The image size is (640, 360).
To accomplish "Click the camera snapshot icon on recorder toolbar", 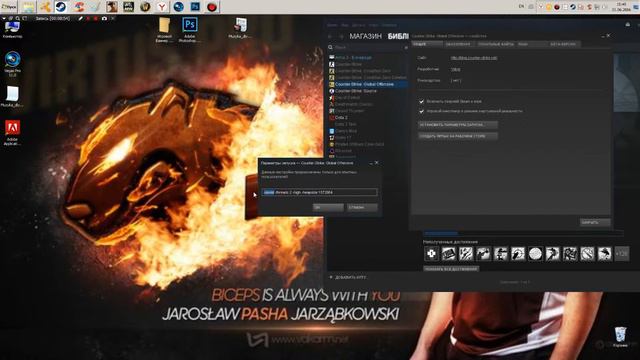I will 104,18.
